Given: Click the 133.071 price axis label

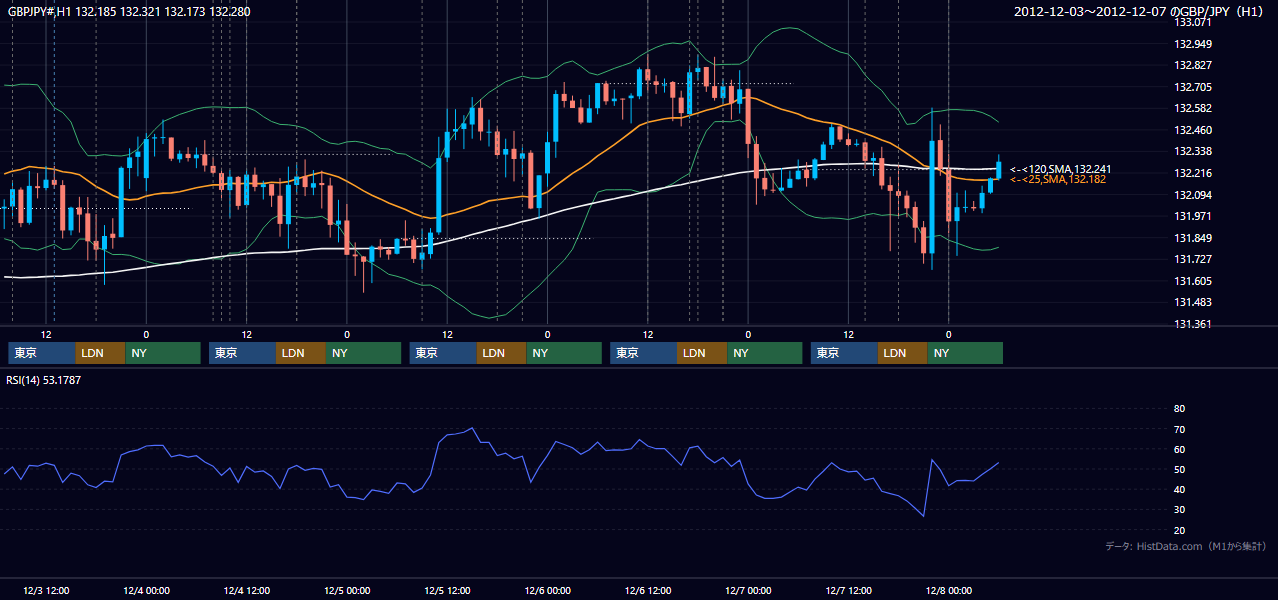Looking at the screenshot, I should (1193, 22).
